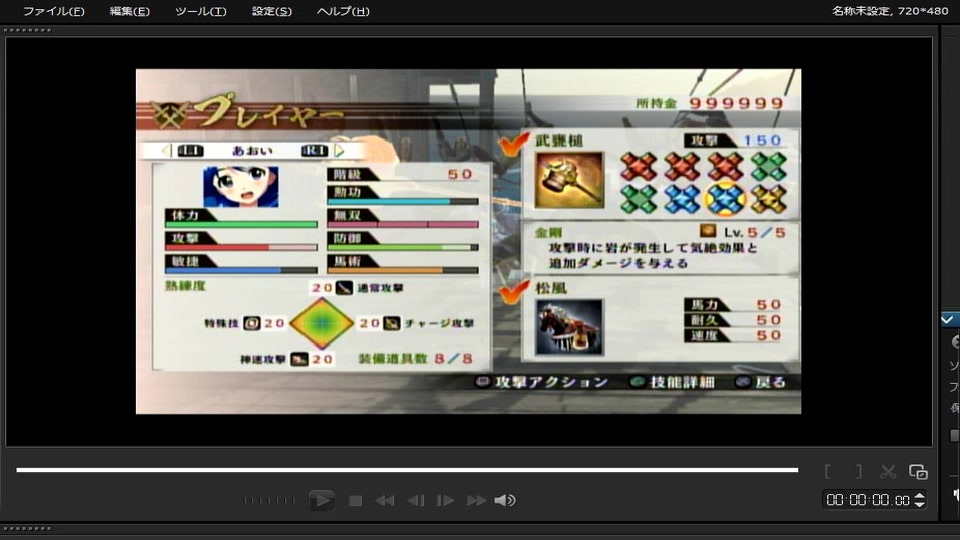Viewport: 960px width, 540px height.
Task: Start playback with the Play button
Action: [x=321, y=500]
